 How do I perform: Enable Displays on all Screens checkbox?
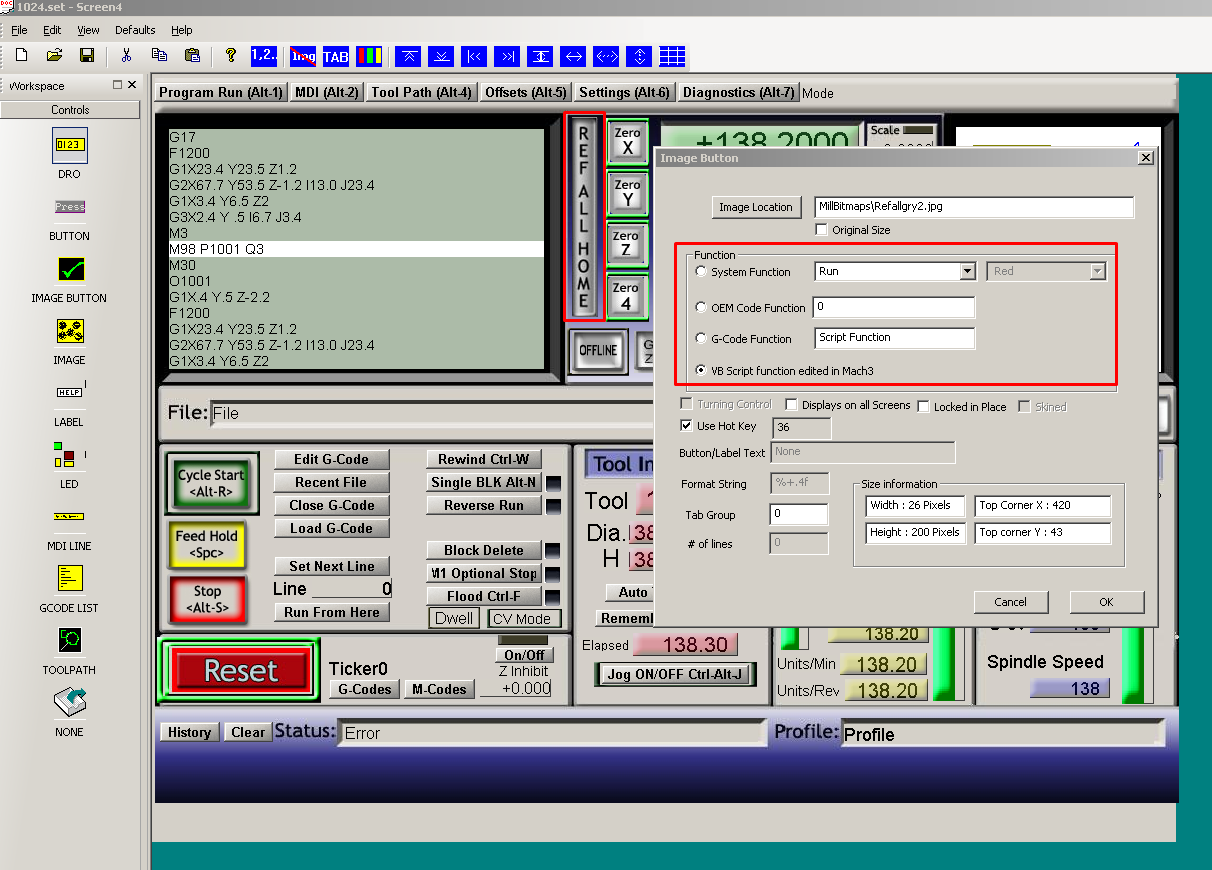[791, 405]
